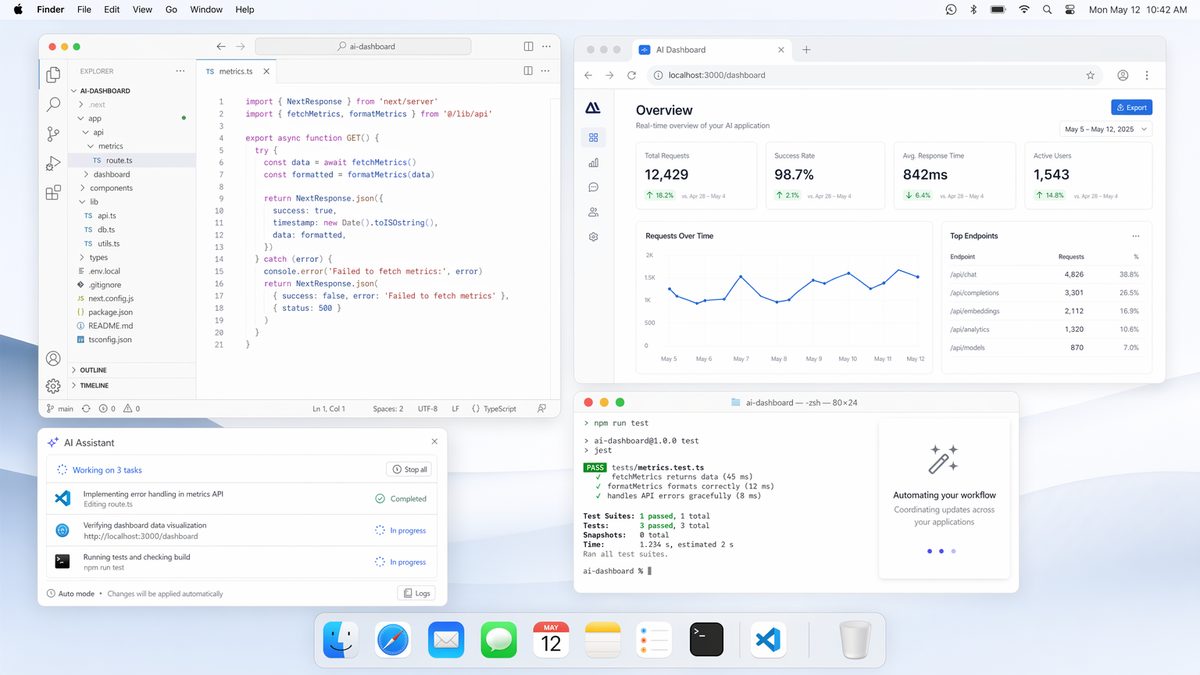Open the Run and Debug view

click(53, 163)
